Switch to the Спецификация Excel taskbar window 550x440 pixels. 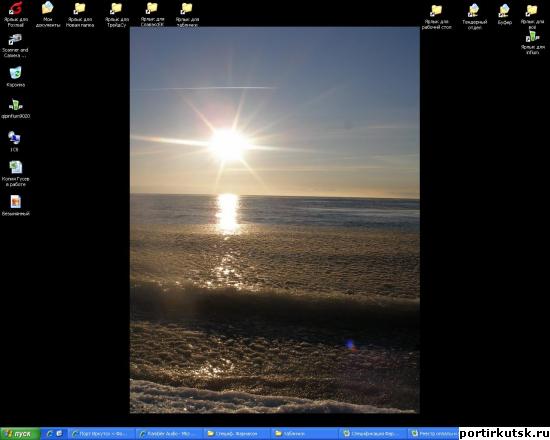tap(373, 434)
